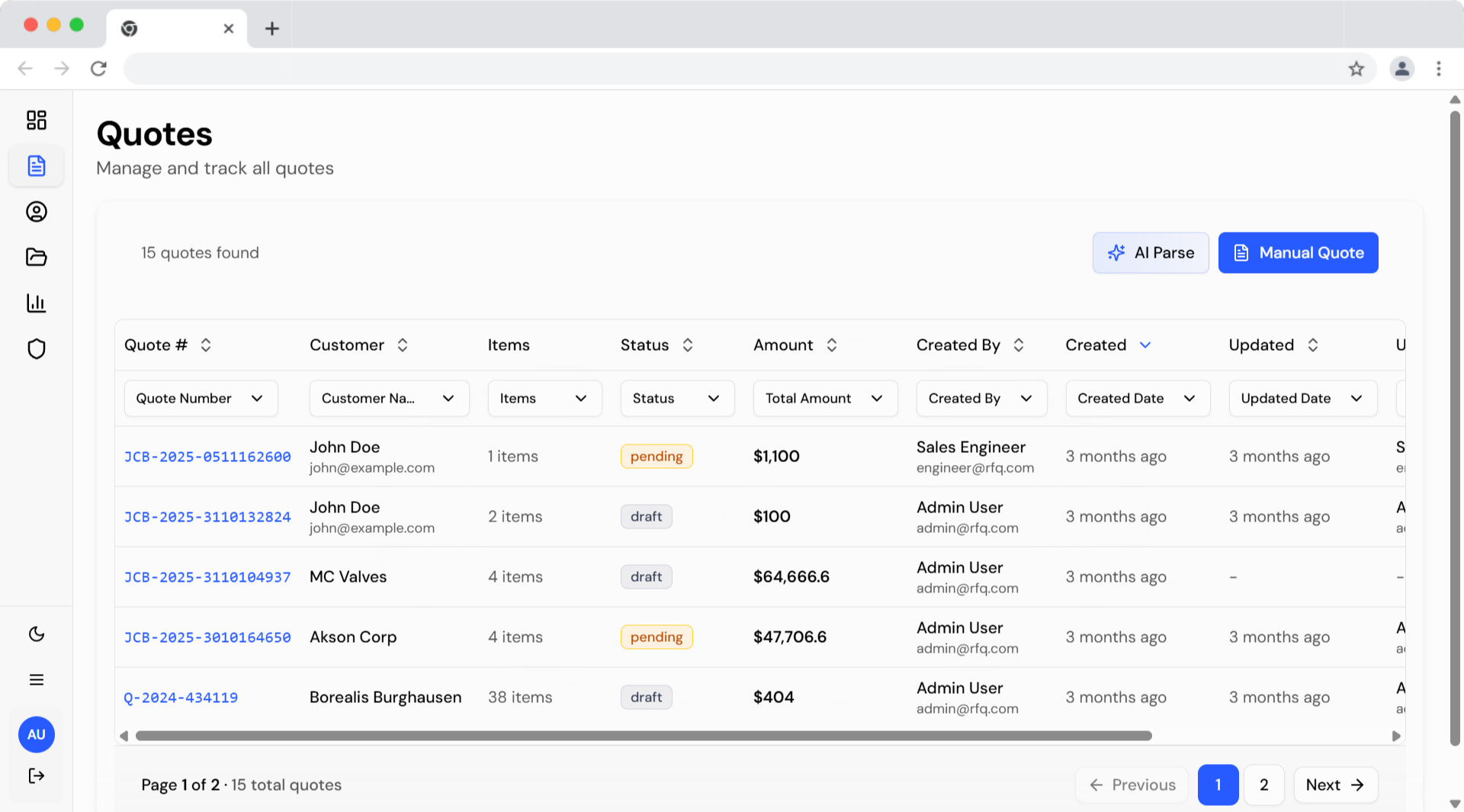1464x812 pixels.
Task: Toggle dark mode with the moon icon
Action: 36,634
